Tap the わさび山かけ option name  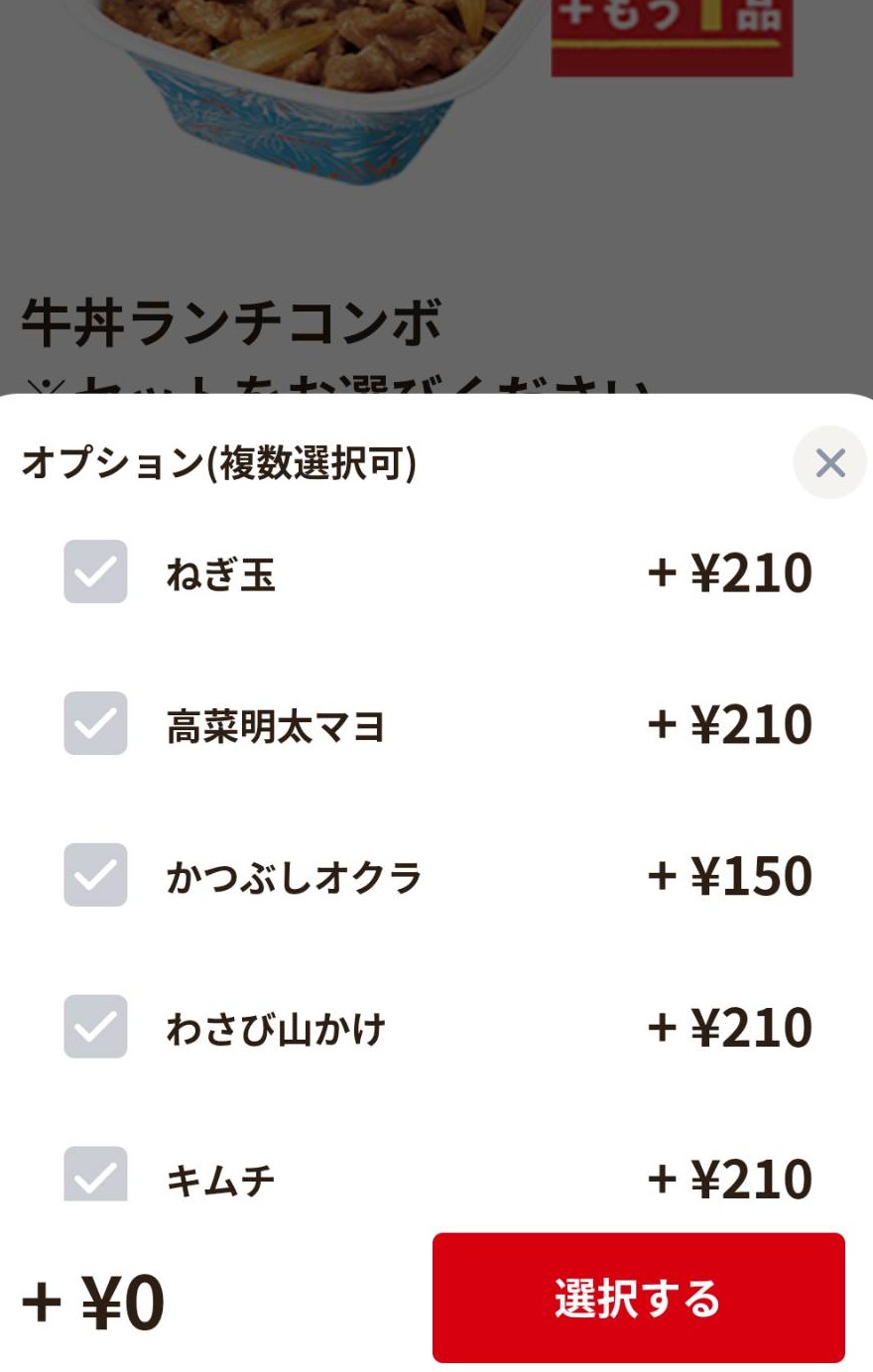click(275, 1030)
